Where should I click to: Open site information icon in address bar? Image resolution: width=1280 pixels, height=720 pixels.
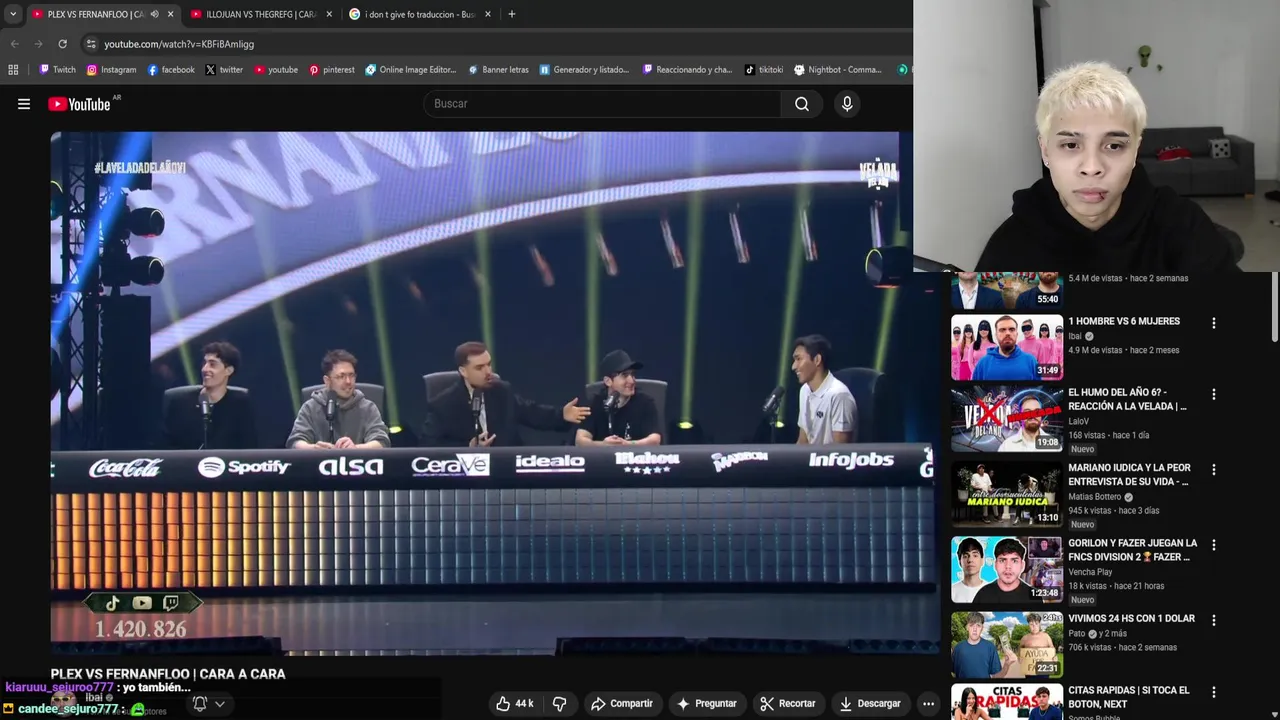(x=91, y=44)
